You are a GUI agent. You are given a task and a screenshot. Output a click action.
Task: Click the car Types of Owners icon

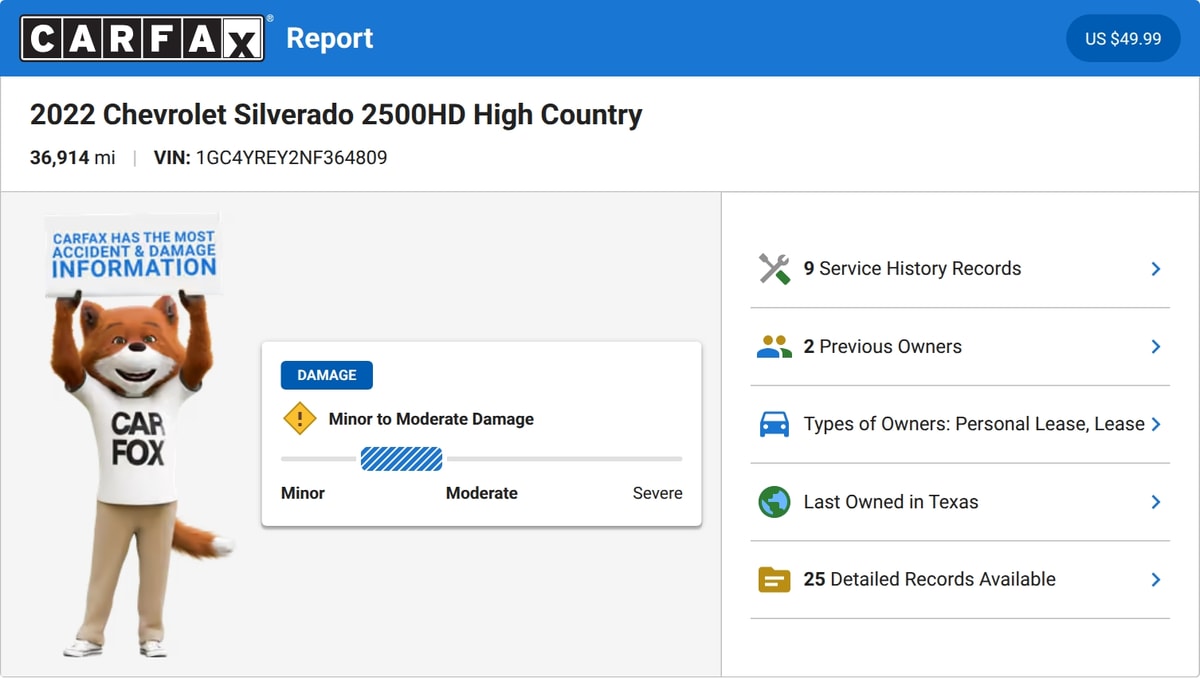click(774, 424)
